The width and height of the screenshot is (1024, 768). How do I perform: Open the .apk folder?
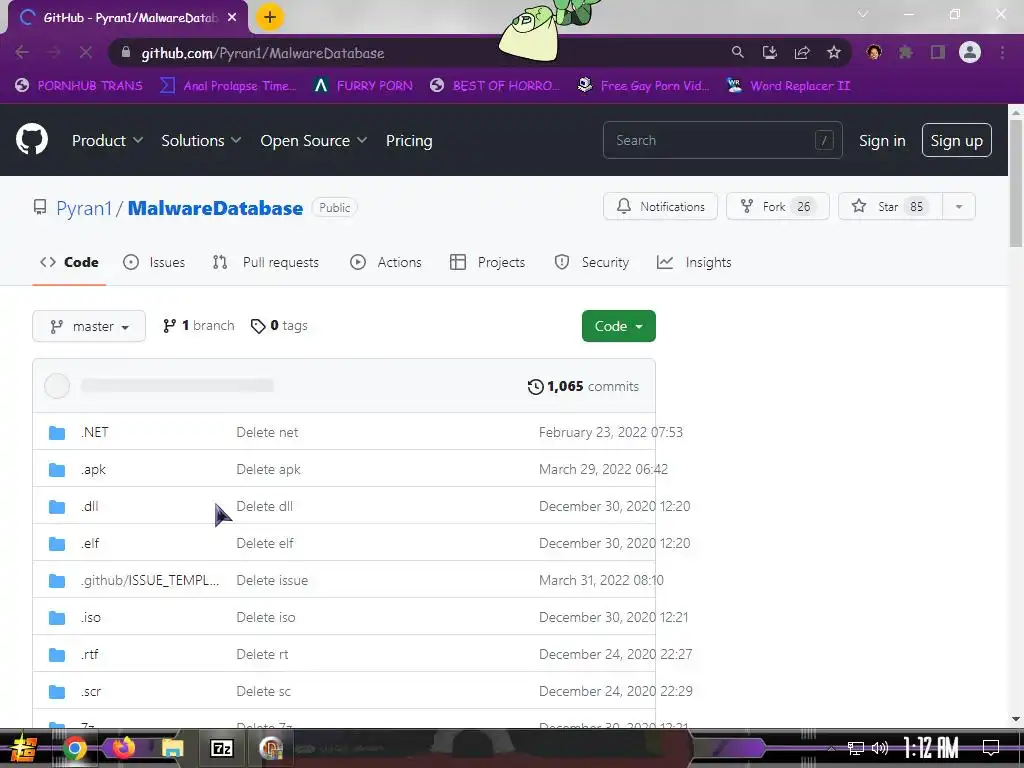point(93,470)
